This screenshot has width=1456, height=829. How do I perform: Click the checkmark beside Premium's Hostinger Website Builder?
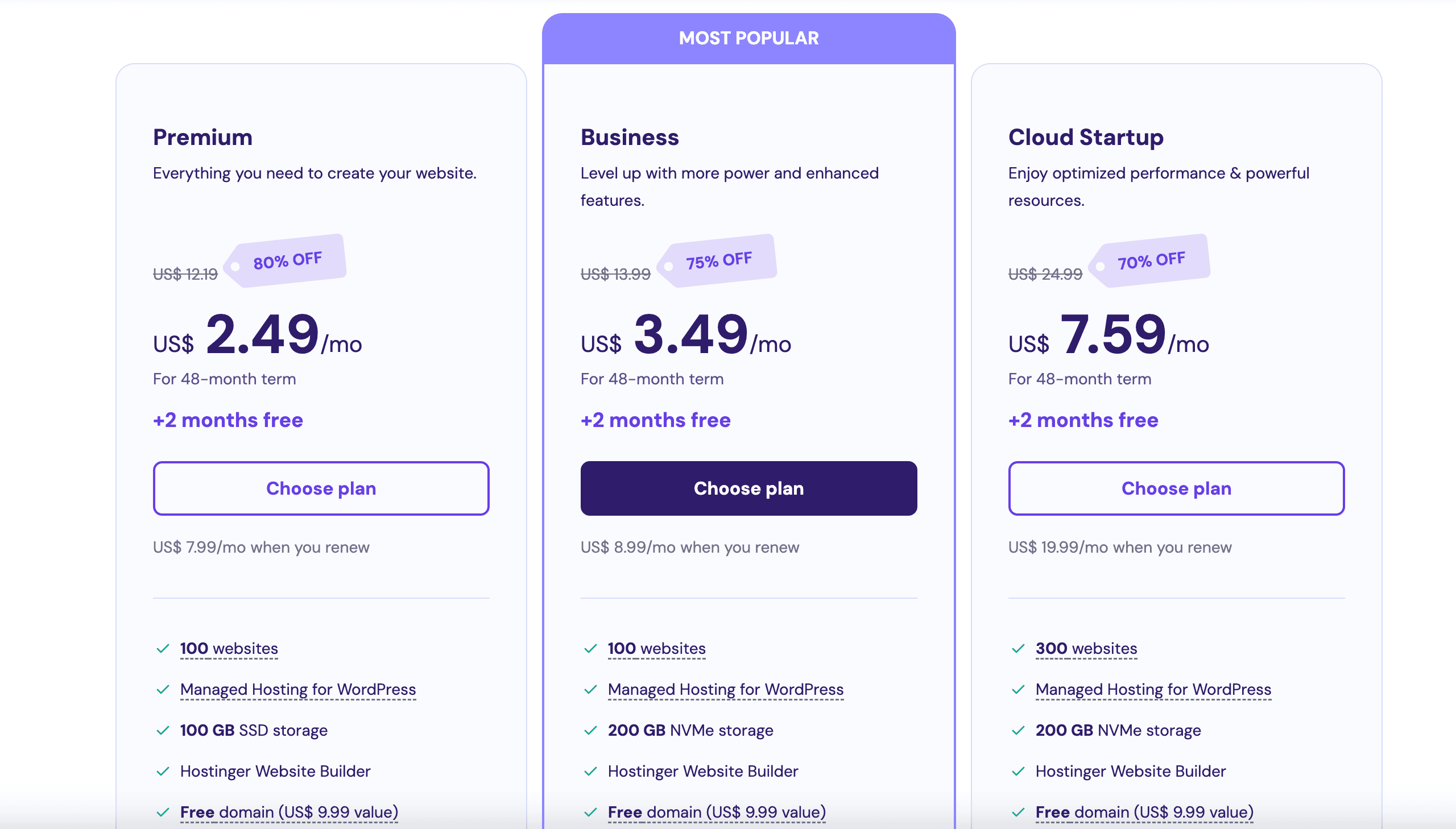coord(163,771)
